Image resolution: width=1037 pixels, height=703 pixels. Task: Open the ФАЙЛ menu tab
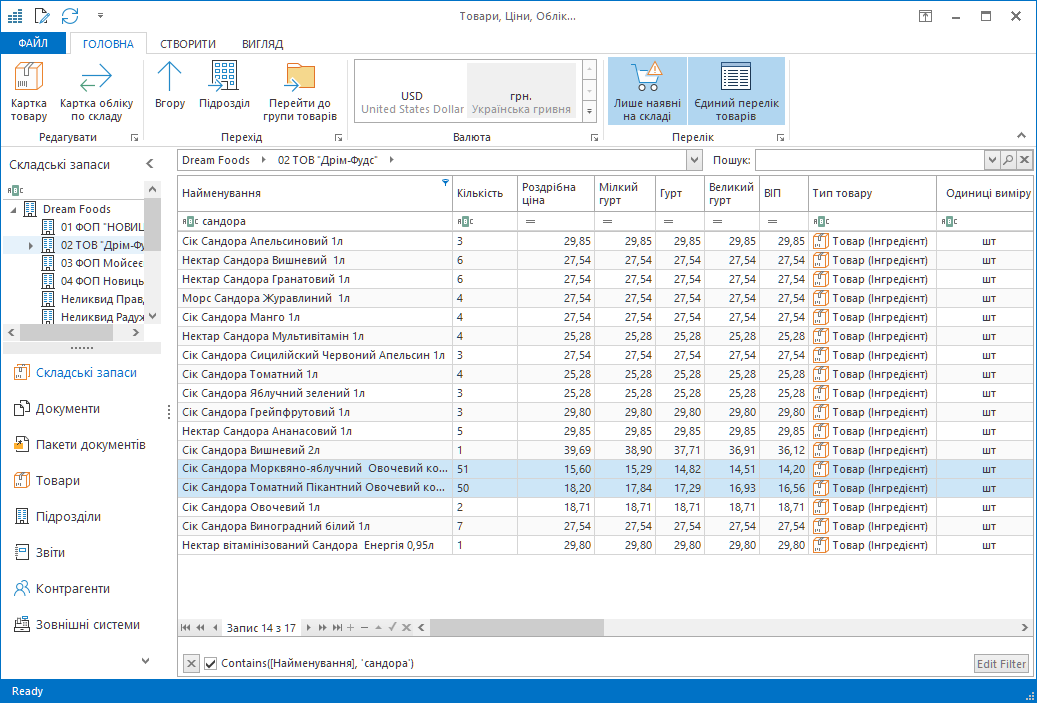click(33, 44)
